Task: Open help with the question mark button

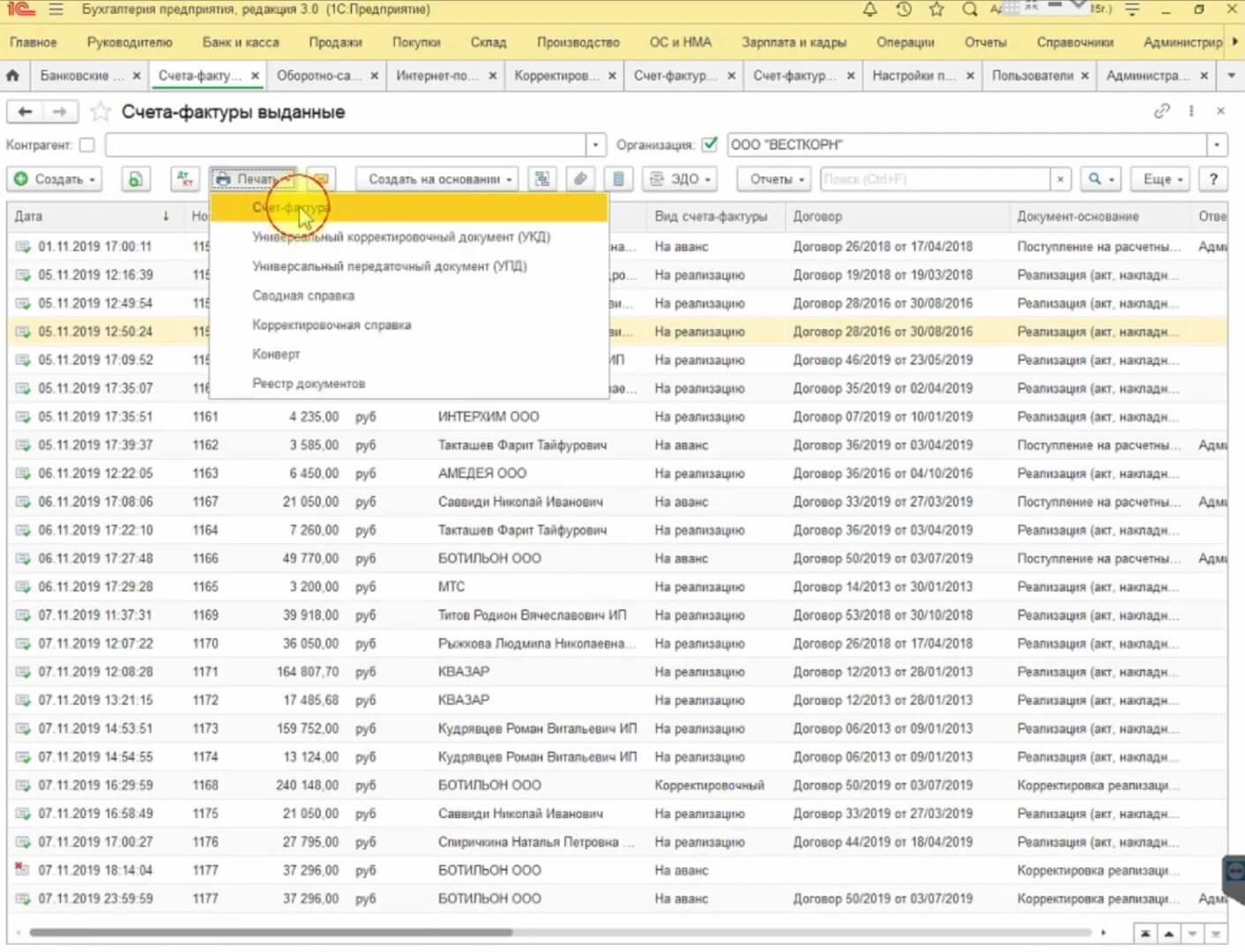Action: [x=1213, y=179]
